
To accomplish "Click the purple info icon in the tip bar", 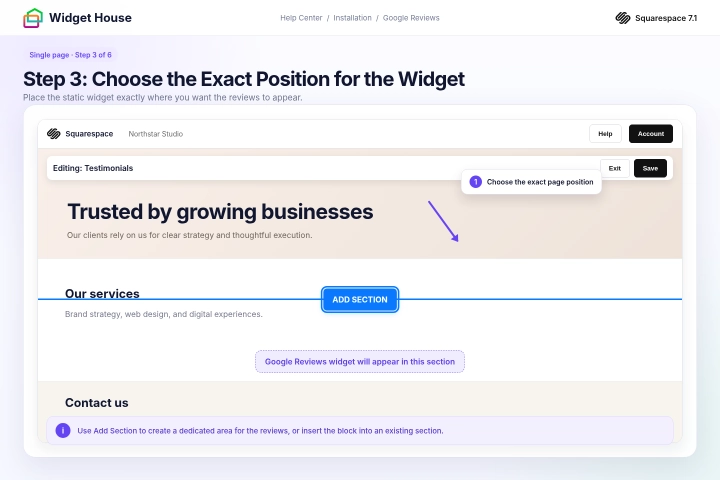I will point(63,430).
